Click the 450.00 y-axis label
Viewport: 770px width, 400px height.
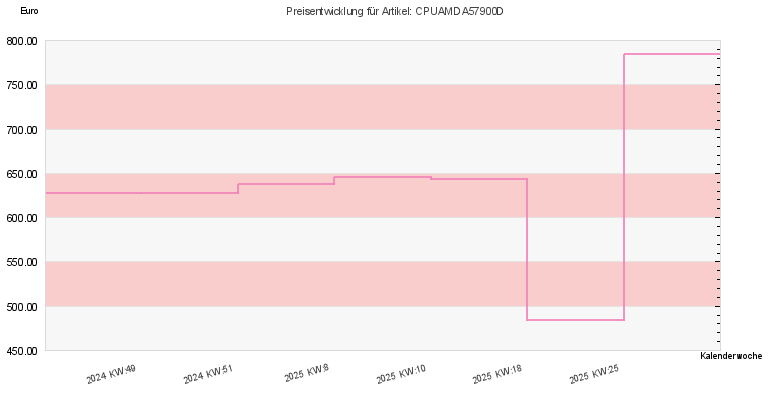[22, 351]
